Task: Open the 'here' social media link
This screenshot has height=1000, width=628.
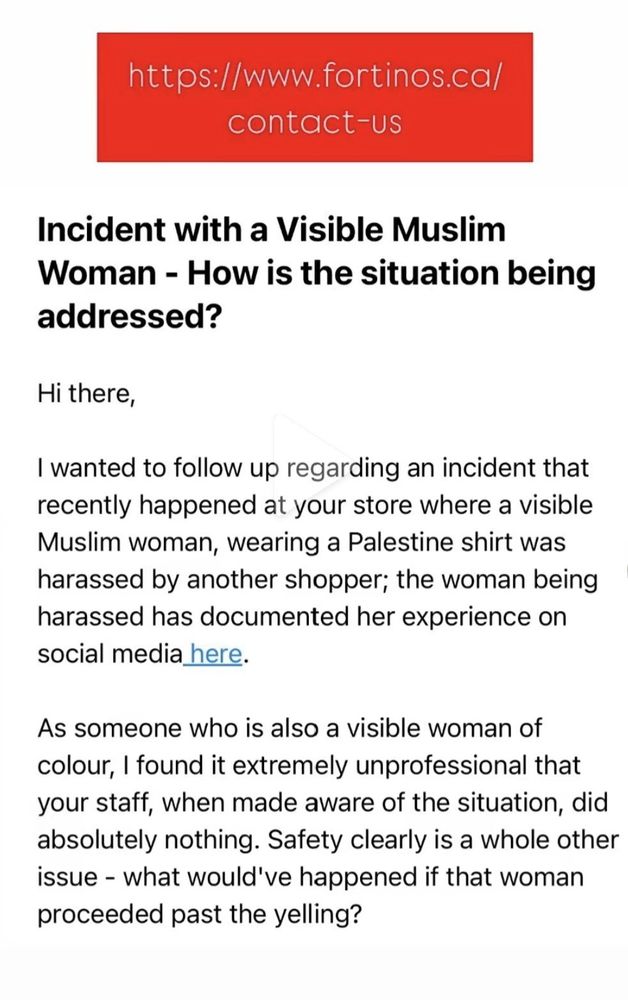Action: 215,654
